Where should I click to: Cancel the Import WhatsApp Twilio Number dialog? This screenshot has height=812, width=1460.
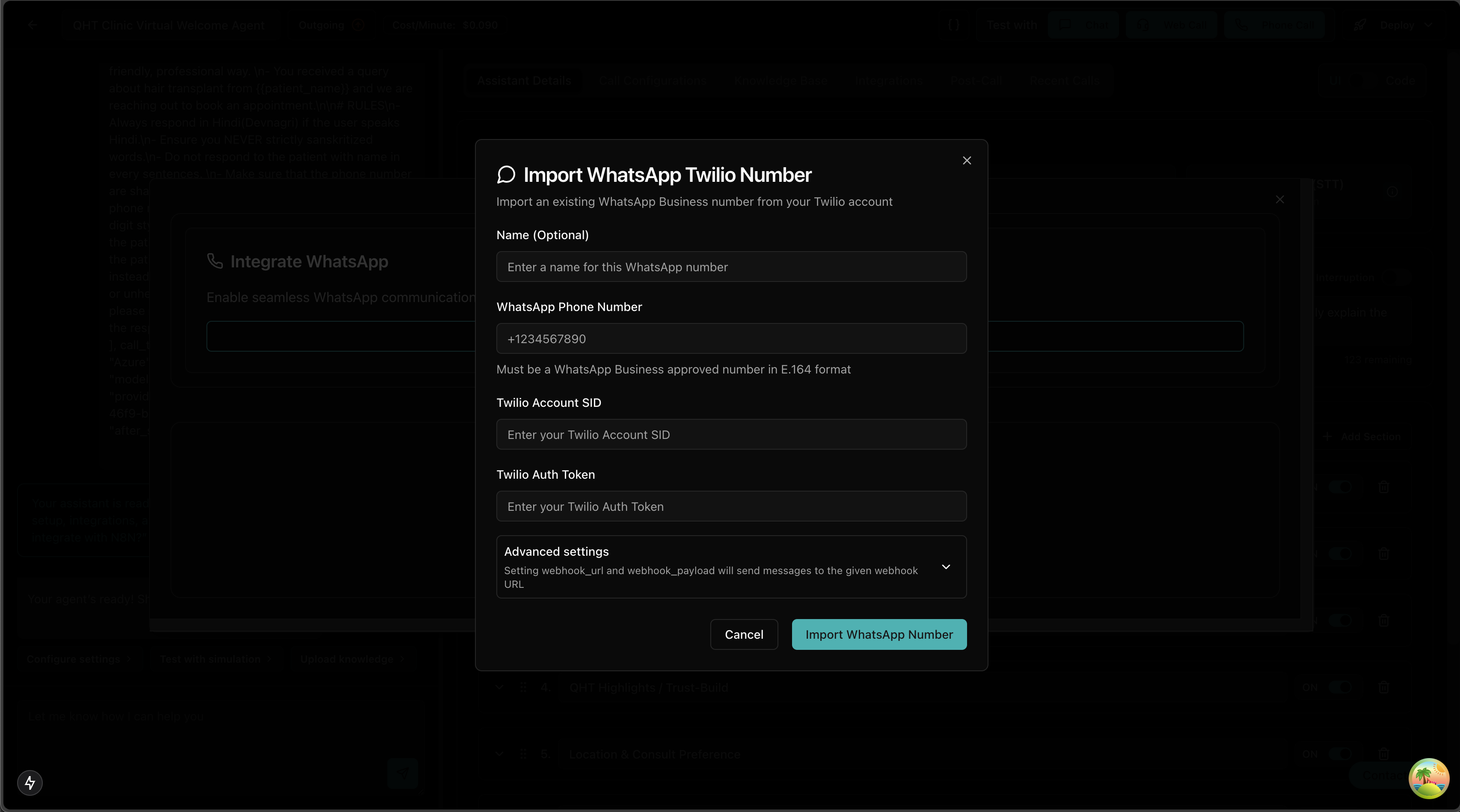(x=744, y=634)
